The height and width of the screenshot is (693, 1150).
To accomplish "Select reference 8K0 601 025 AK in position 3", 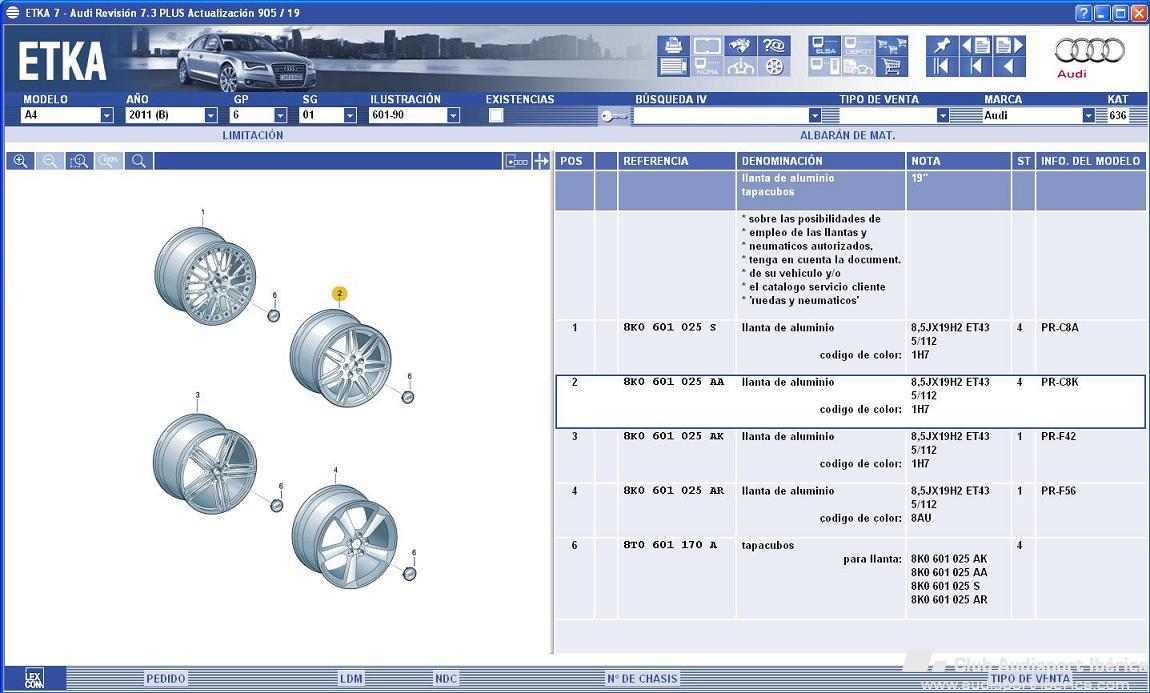I will click(x=673, y=436).
